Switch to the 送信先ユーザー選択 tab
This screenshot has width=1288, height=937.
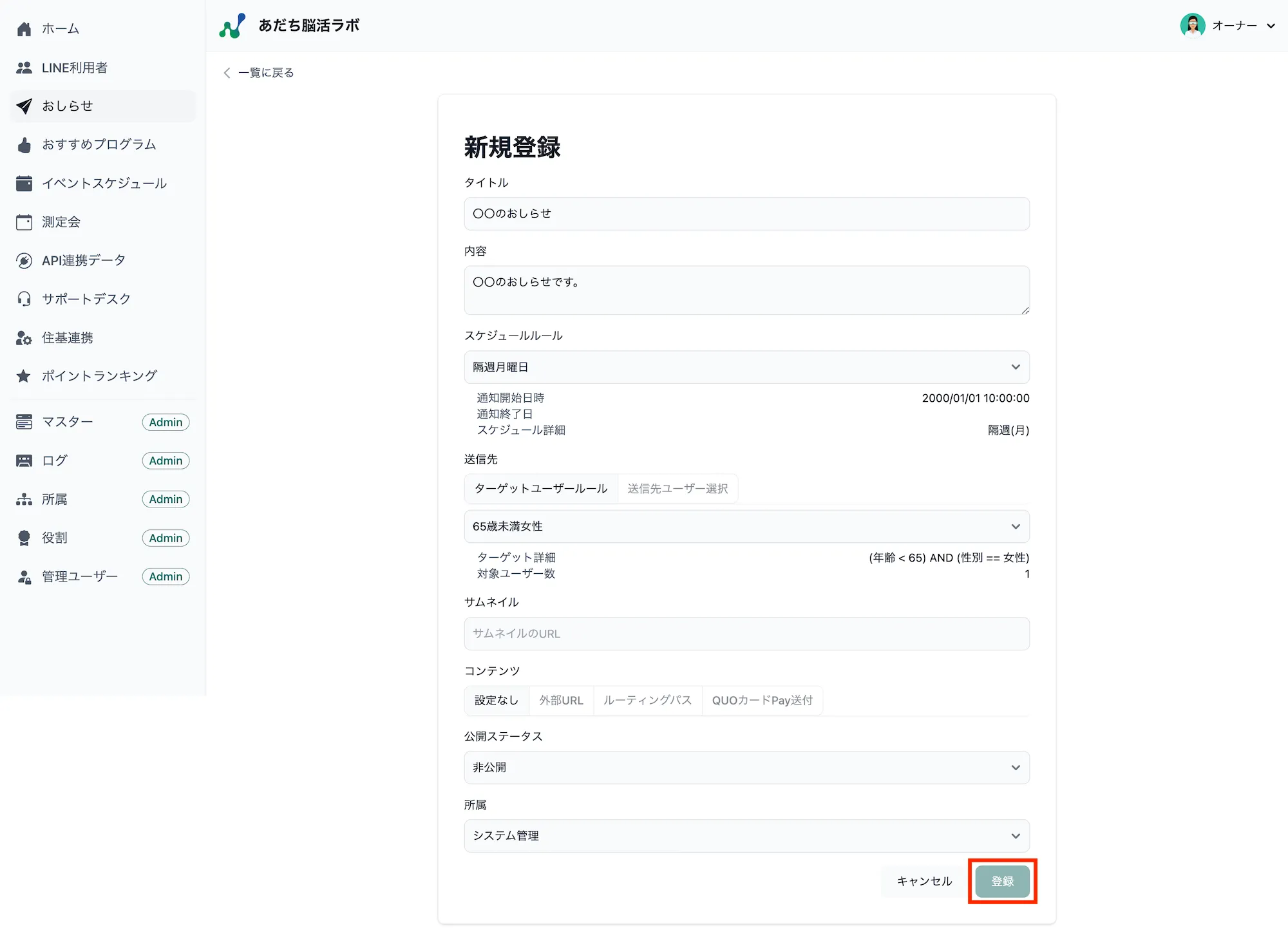pos(677,488)
